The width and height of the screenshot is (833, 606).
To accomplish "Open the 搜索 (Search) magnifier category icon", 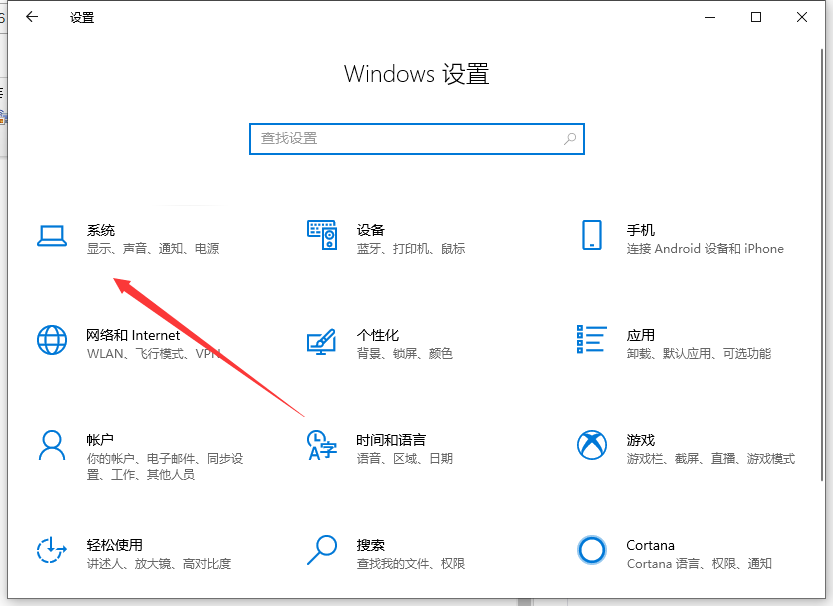I will (321, 550).
